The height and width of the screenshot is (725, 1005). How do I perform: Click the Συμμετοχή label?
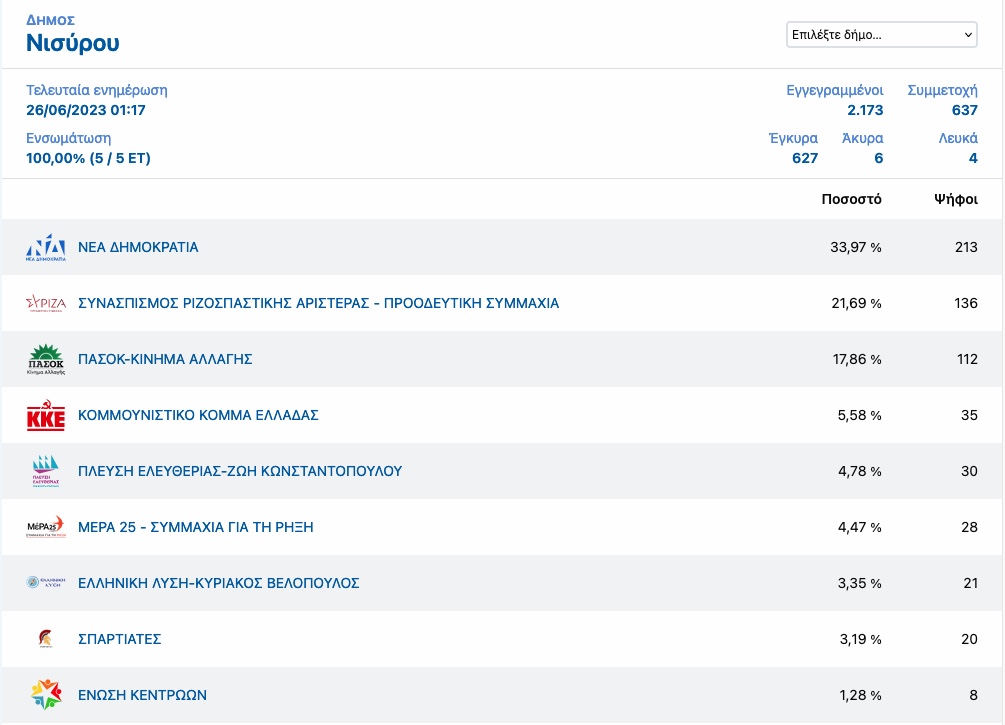(942, 90)
